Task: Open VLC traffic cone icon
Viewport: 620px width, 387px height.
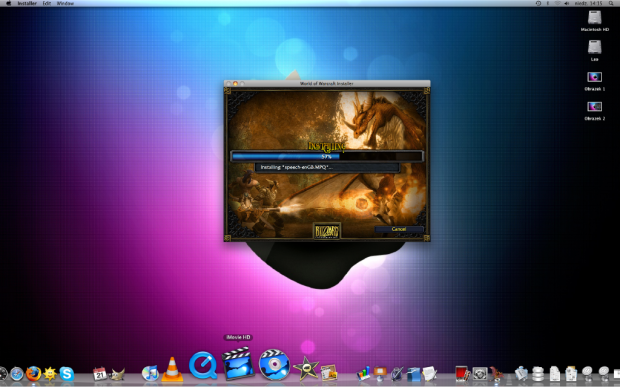Action: [x=172, y=370]
